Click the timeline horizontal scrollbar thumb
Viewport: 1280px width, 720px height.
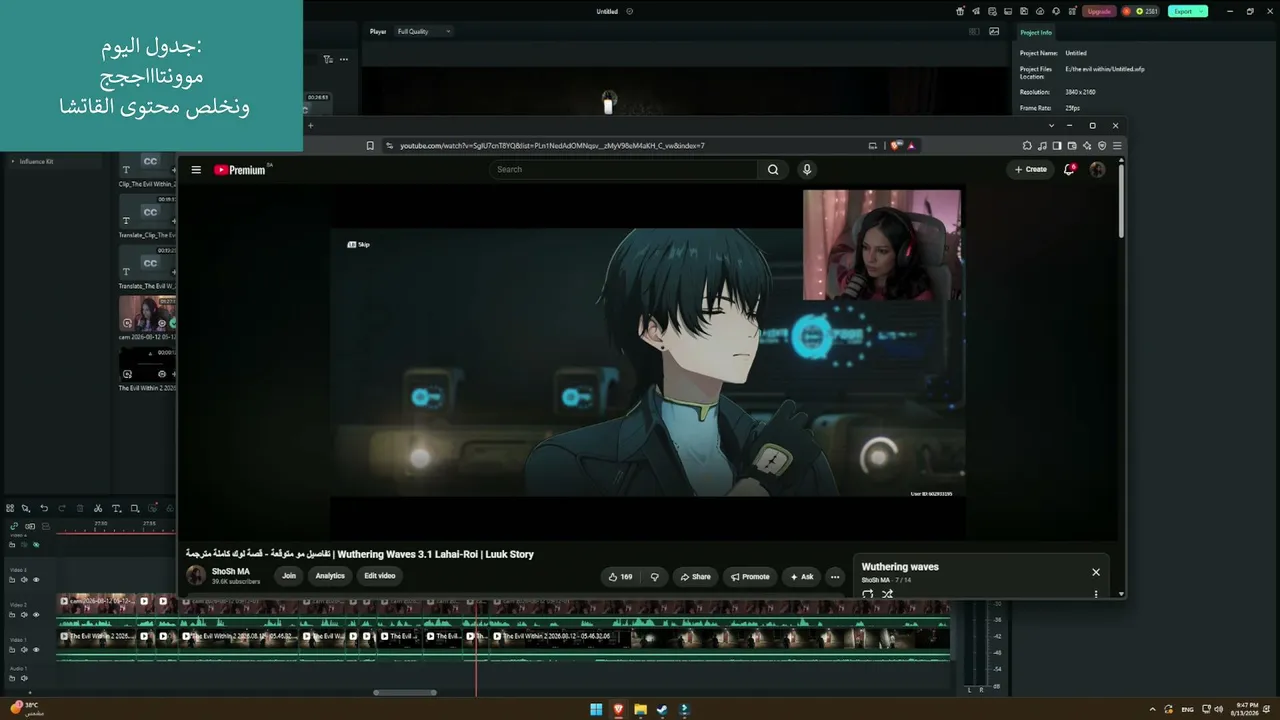[405, 692]
